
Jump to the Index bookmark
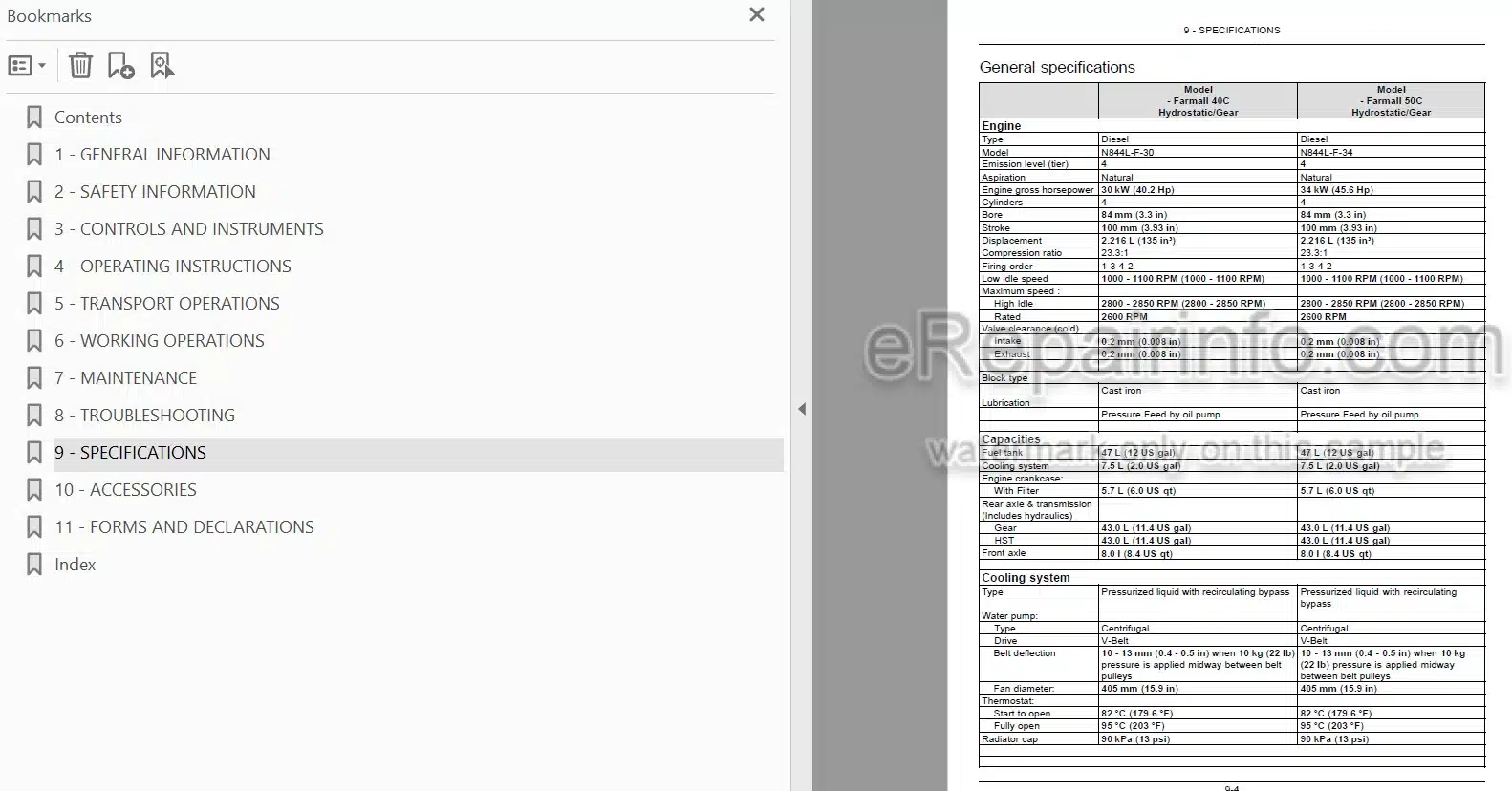(x=76, y=565)
